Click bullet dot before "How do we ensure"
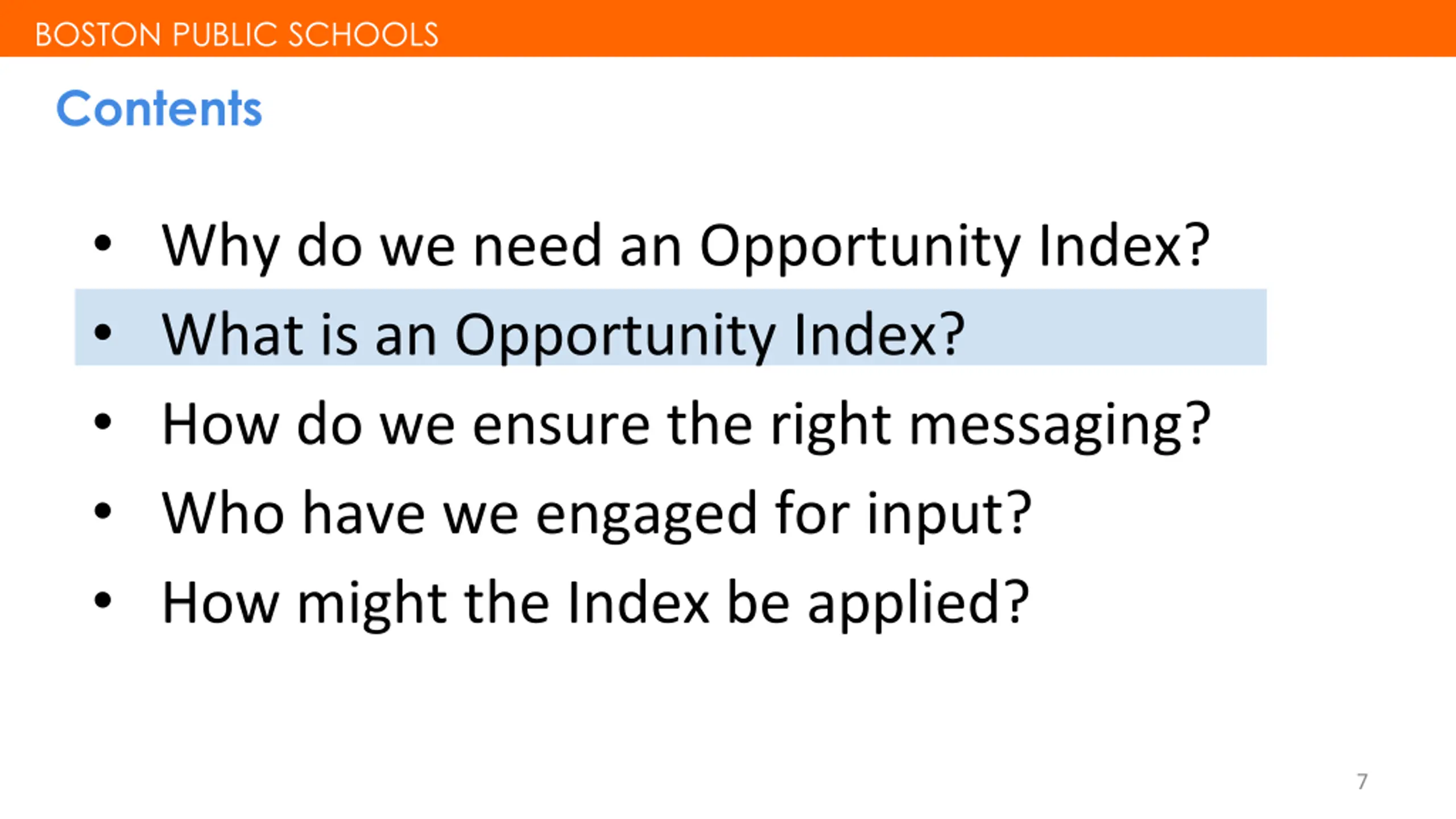 (103, 422)
